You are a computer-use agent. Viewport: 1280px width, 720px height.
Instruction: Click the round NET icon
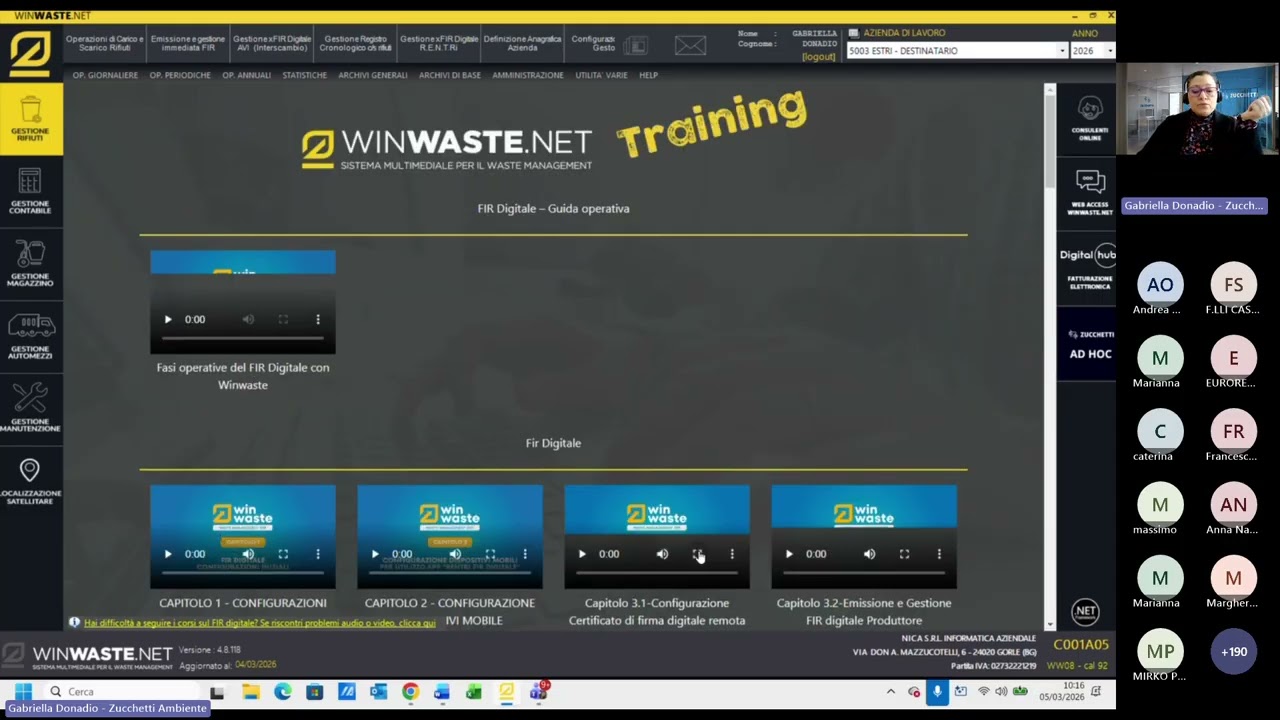point(1085,611)
